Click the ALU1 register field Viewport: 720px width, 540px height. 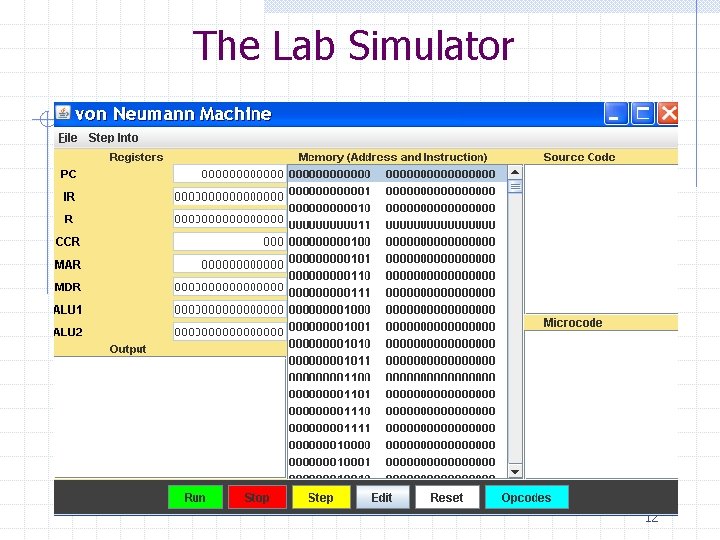pyautogui.click(x=230, y=309)
